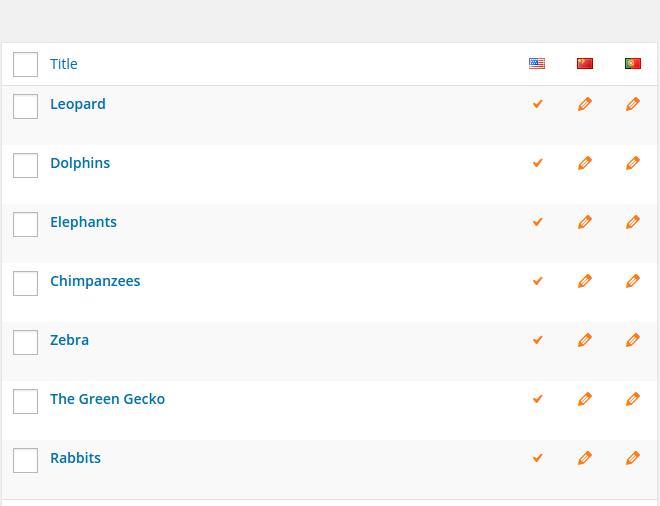
Task: Edit Portuguese translation of The Green Gecko
Action: [633, 399]
